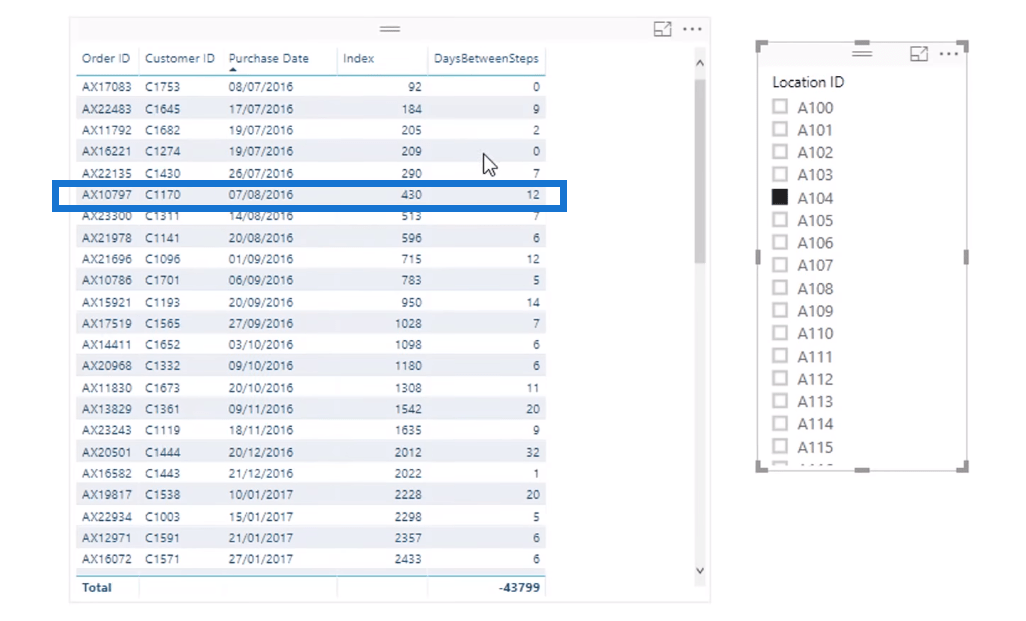The width and height of the screenshot is (1026, 621).
Task: Click the slicer's bottom-right corner handle
Action: (x=963, y=467)
